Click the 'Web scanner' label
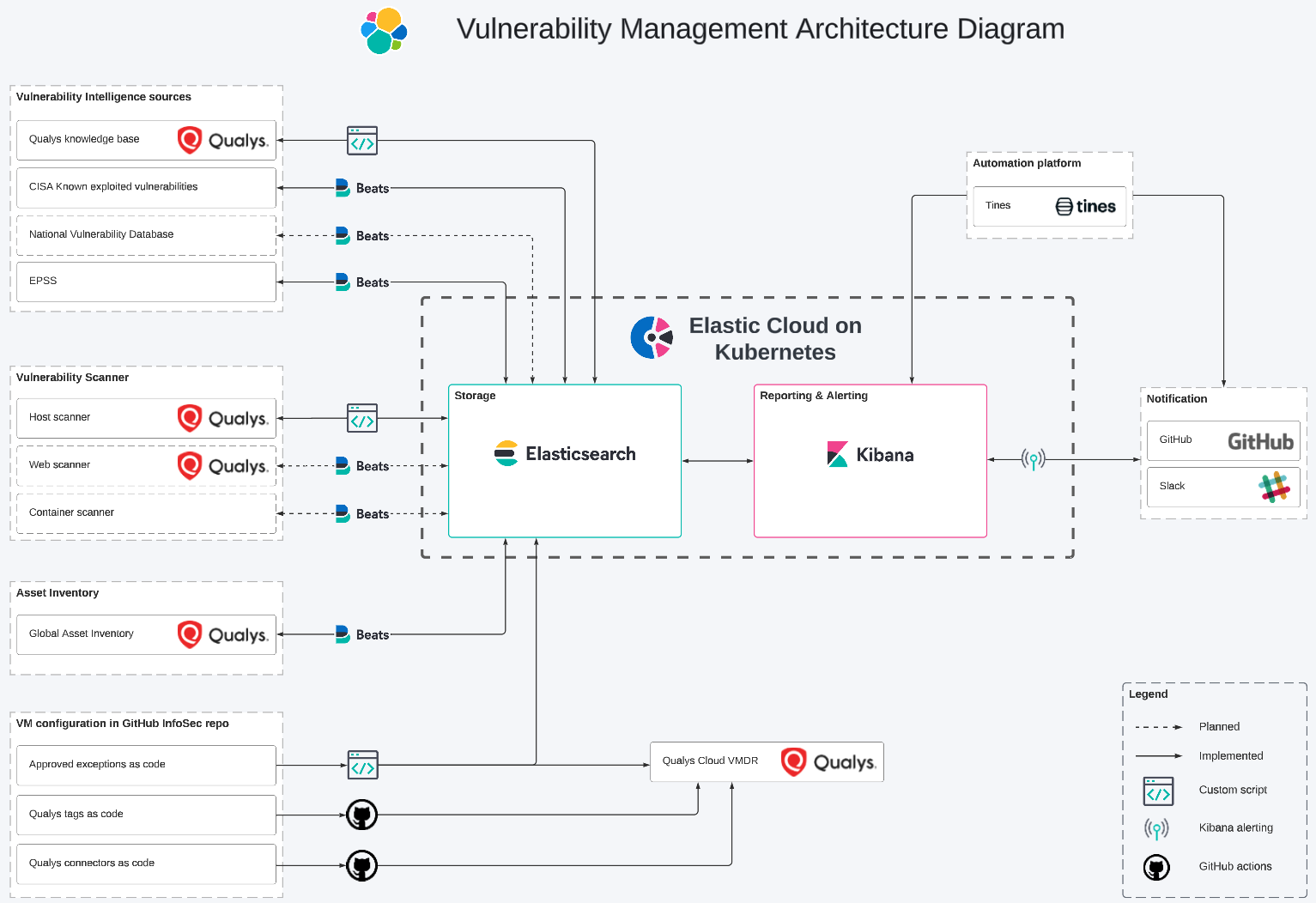Viewport: 1316px width, 903px height. (59, 464)
